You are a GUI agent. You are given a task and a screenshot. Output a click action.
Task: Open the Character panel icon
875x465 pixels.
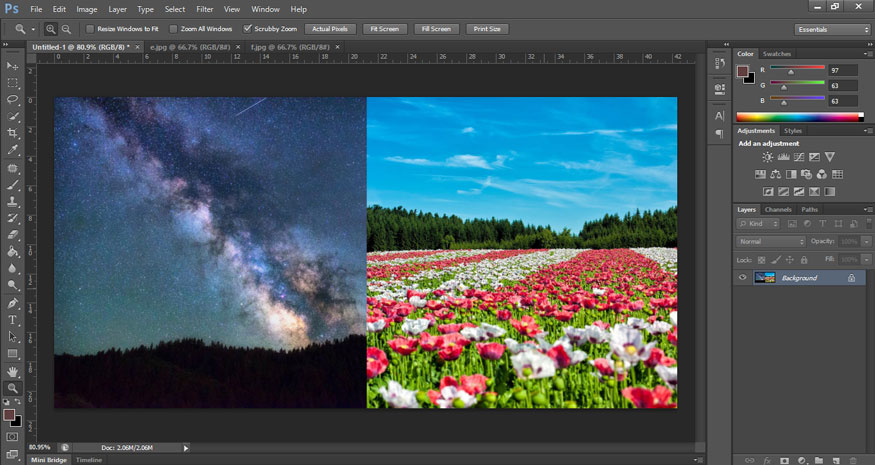point(719,115)
